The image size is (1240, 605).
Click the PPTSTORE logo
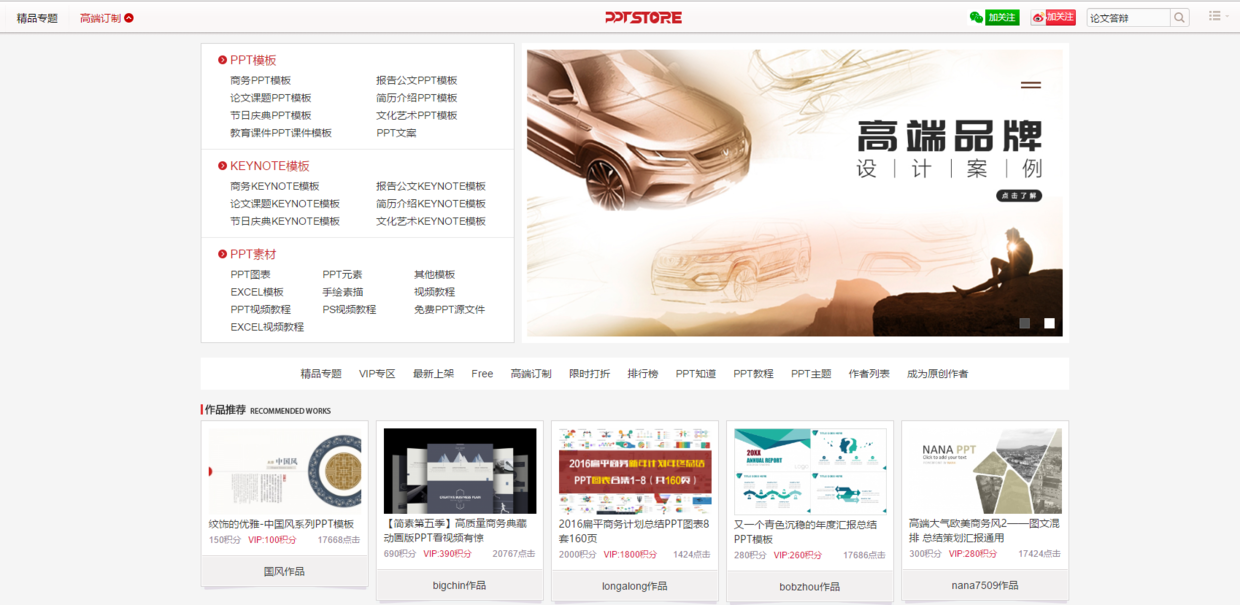tap(643, 16)
